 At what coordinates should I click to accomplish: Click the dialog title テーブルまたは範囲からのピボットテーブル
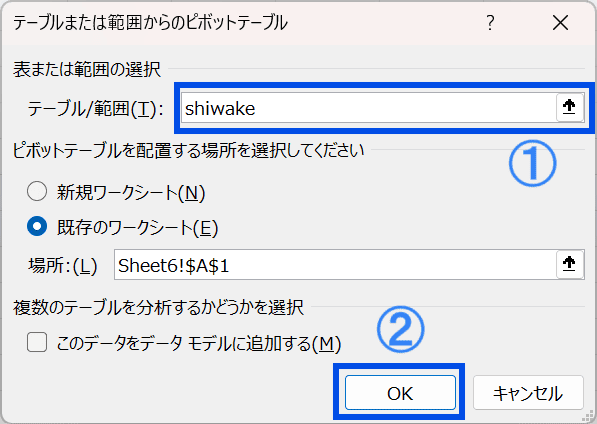click(150, 23)
